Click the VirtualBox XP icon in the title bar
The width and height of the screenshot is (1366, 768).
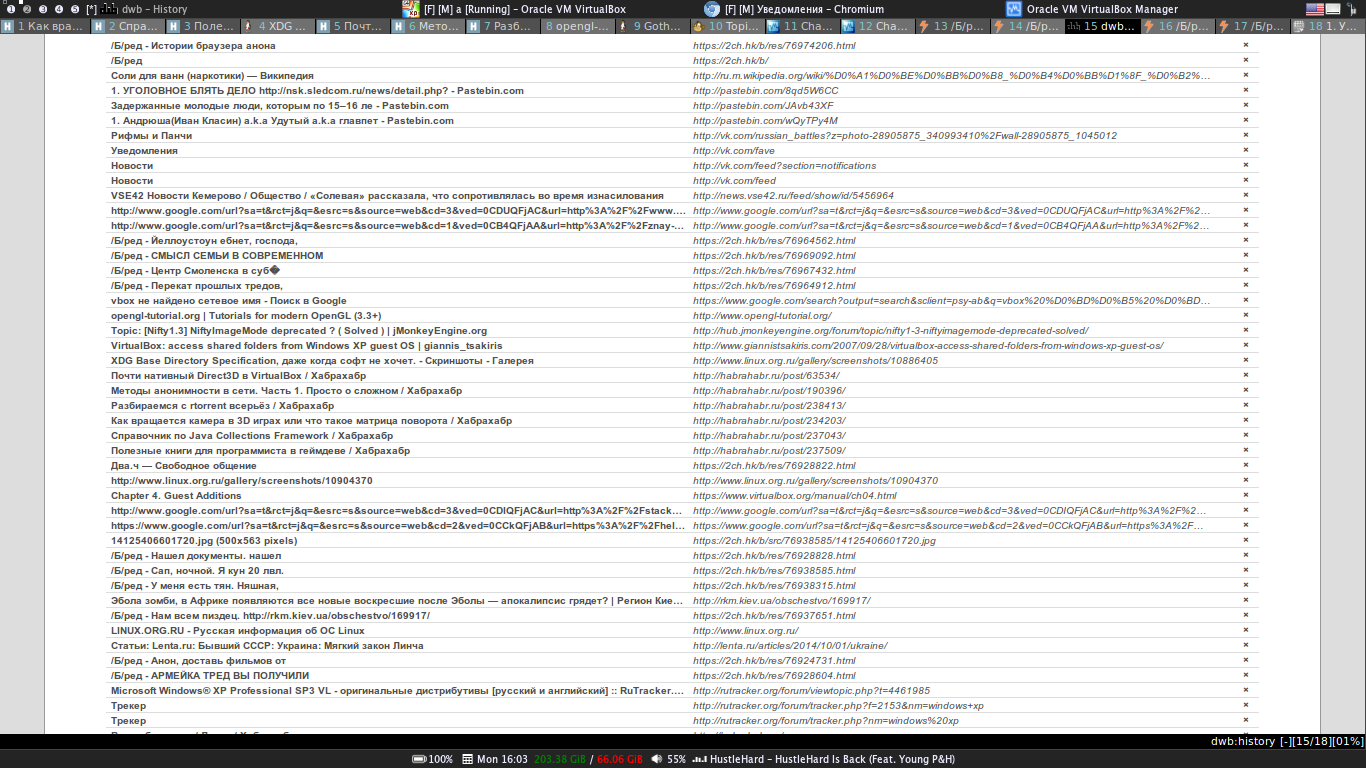click(x=410, y=9)
